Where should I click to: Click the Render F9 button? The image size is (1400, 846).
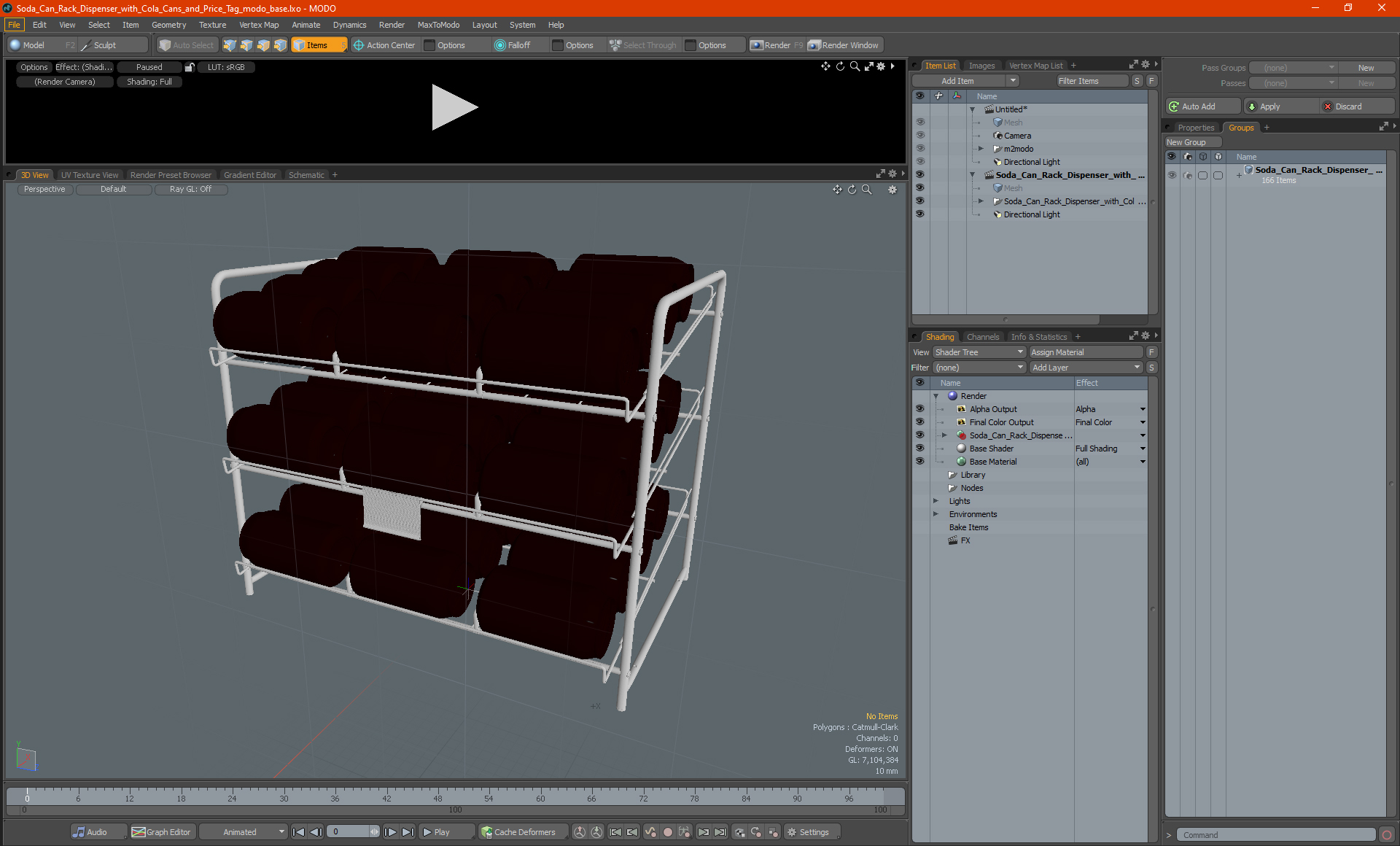[777, 45]
